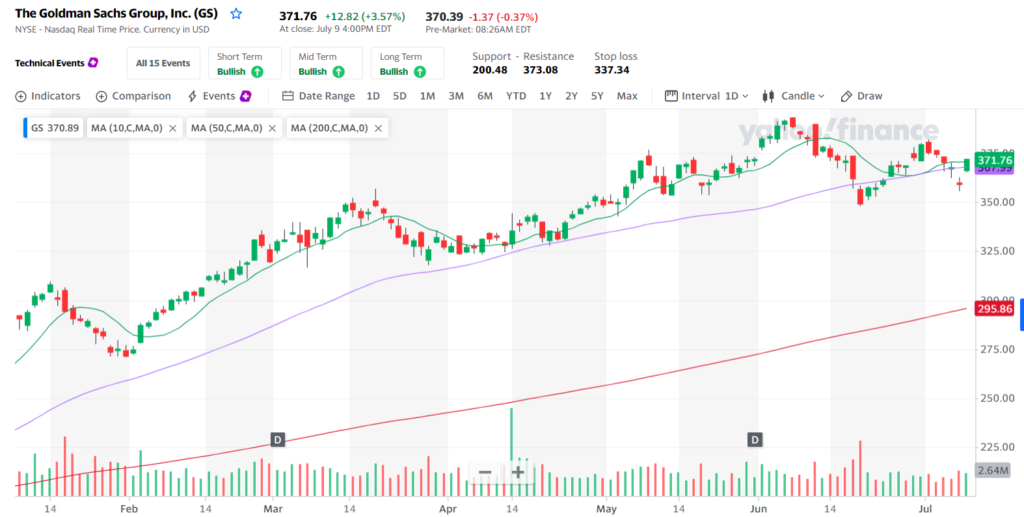The width and height of the screenshot is (1024, 517).
Task: Add a Comparison symbol
Action: (x=133, y=96)
